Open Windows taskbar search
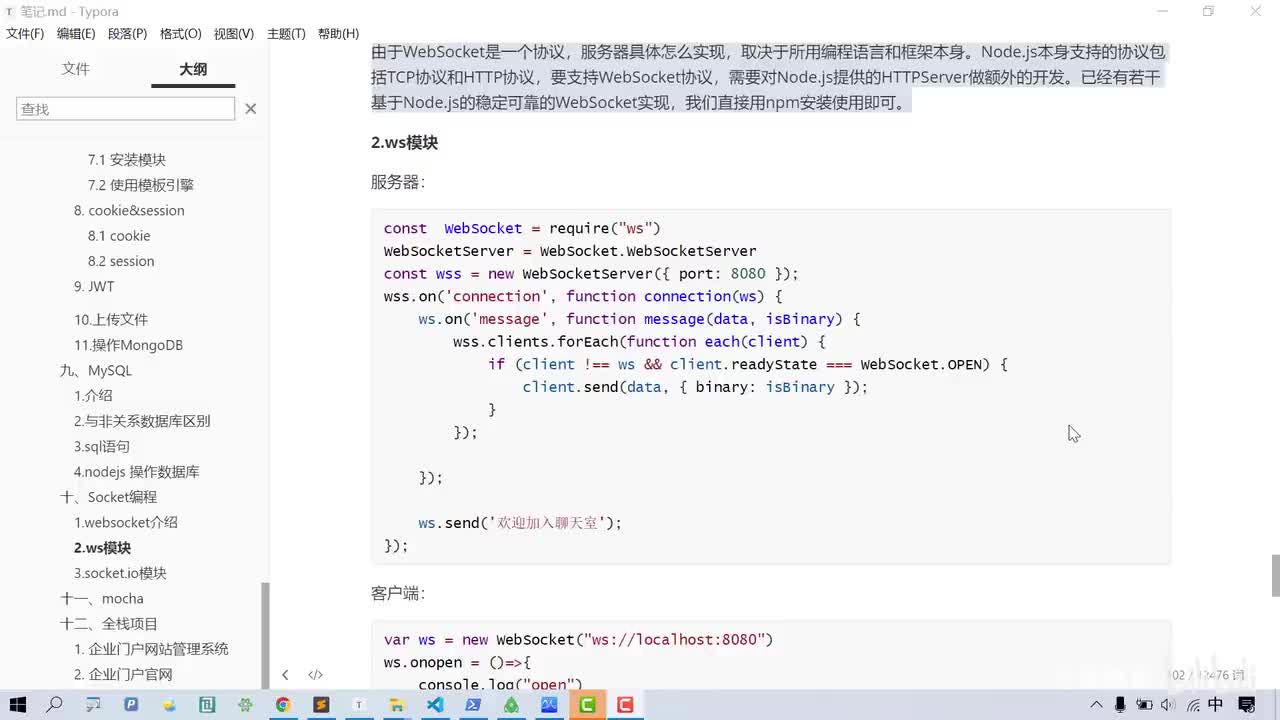 tap(55, 705)
